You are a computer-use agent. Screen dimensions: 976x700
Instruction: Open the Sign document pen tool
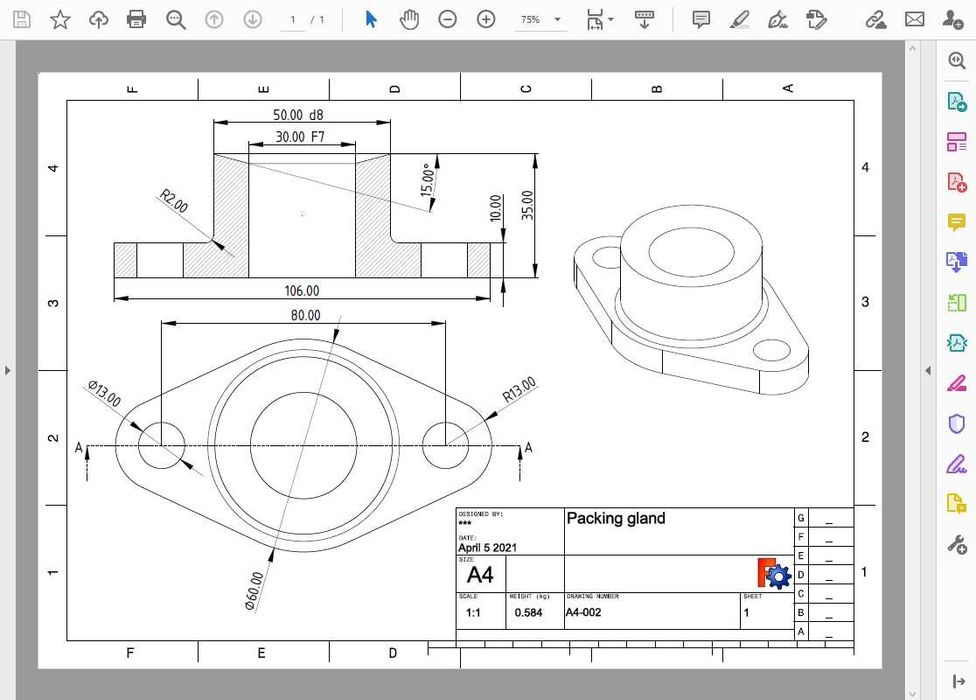[x=777, y=19]
